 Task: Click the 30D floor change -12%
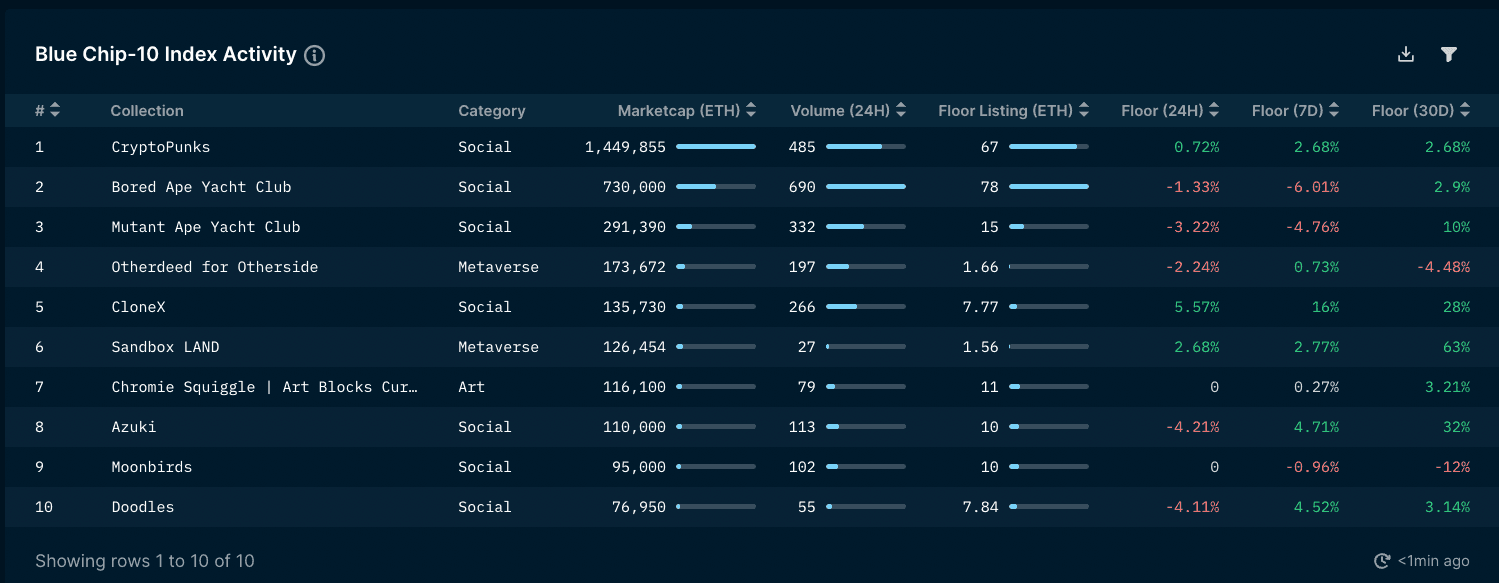pos(1452,467)
